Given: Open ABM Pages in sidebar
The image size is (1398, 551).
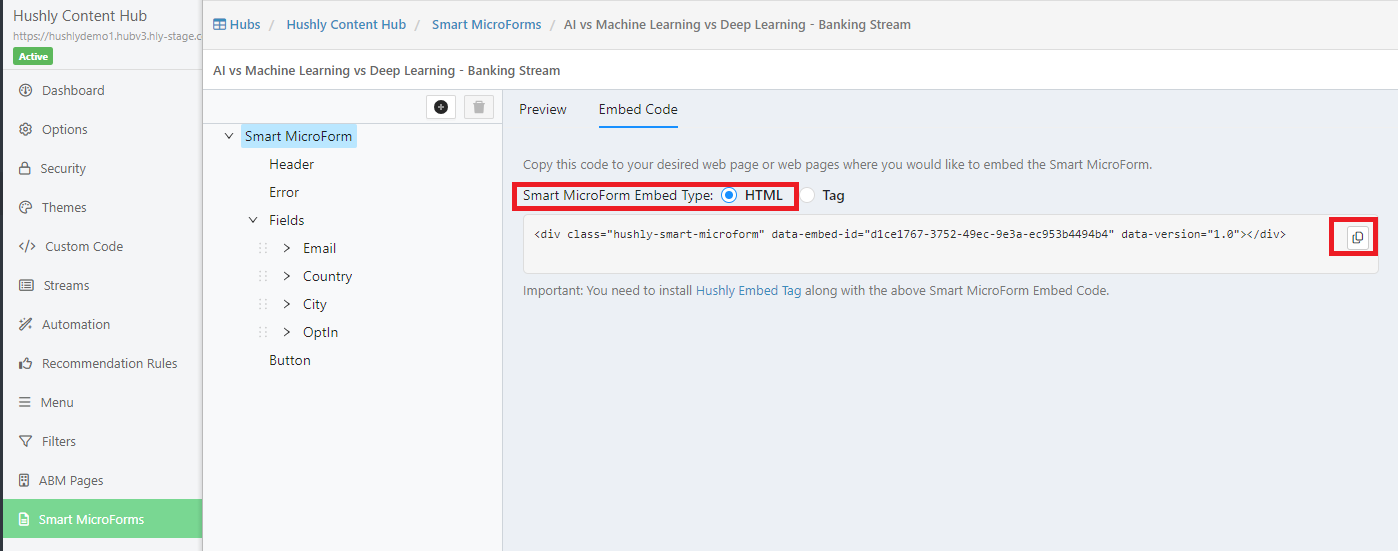Looking at the screenshot, I should (71, 480).
